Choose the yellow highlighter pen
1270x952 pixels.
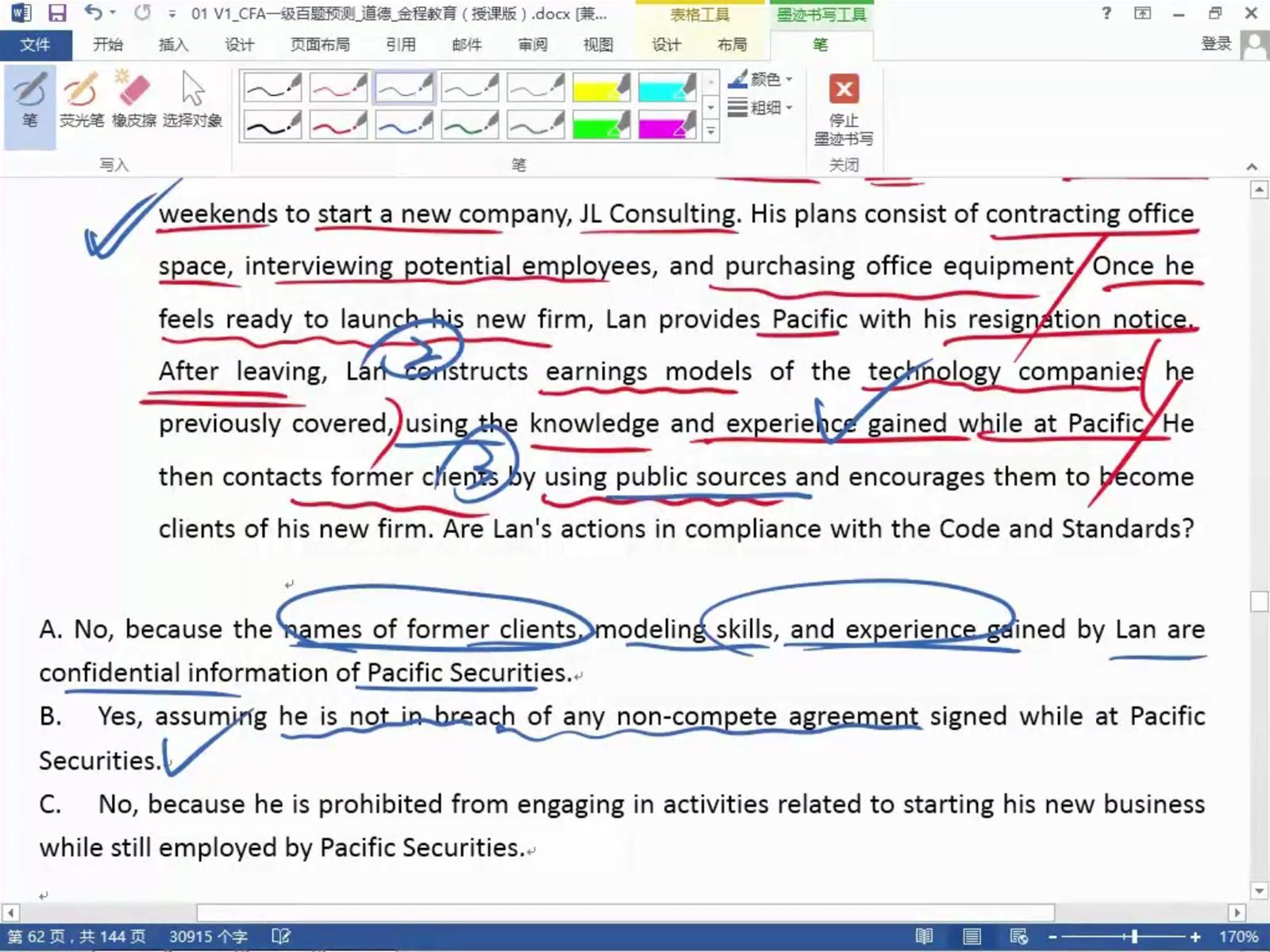click(x=602, y=87)
